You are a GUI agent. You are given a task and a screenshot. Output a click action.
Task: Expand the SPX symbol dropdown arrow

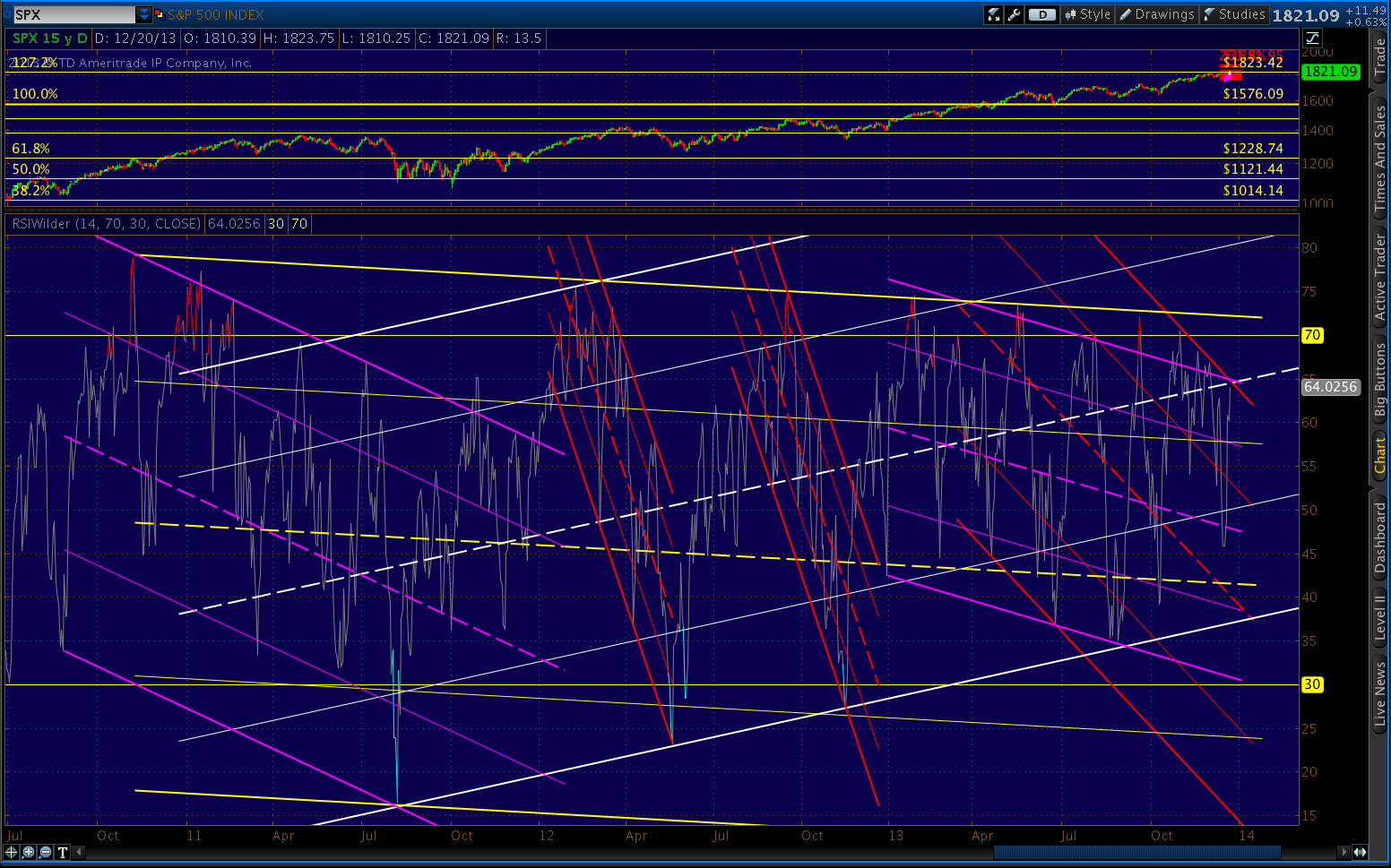(x=144, y=14)
